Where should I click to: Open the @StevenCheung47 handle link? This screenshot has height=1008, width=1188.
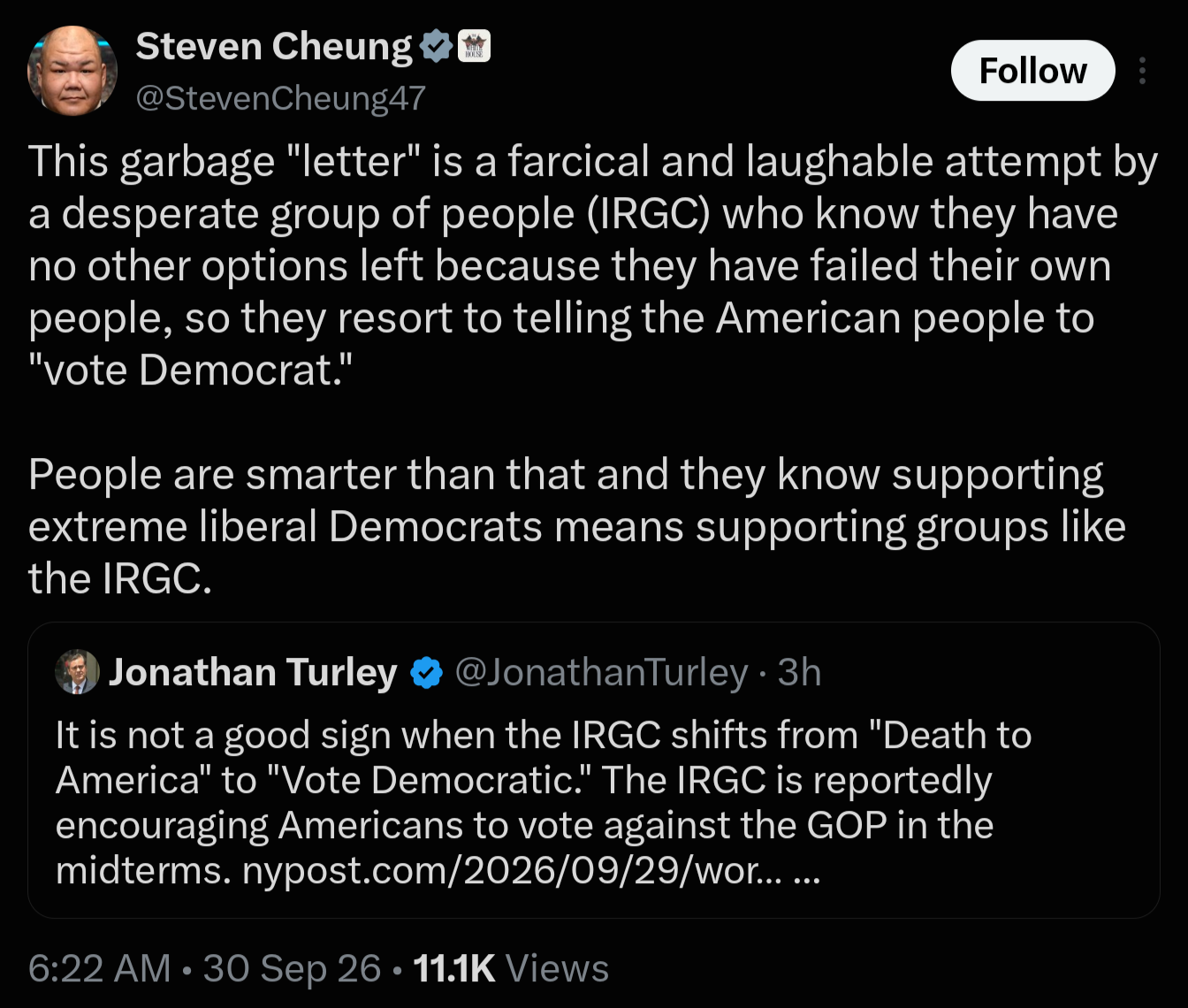coord(280,97)
